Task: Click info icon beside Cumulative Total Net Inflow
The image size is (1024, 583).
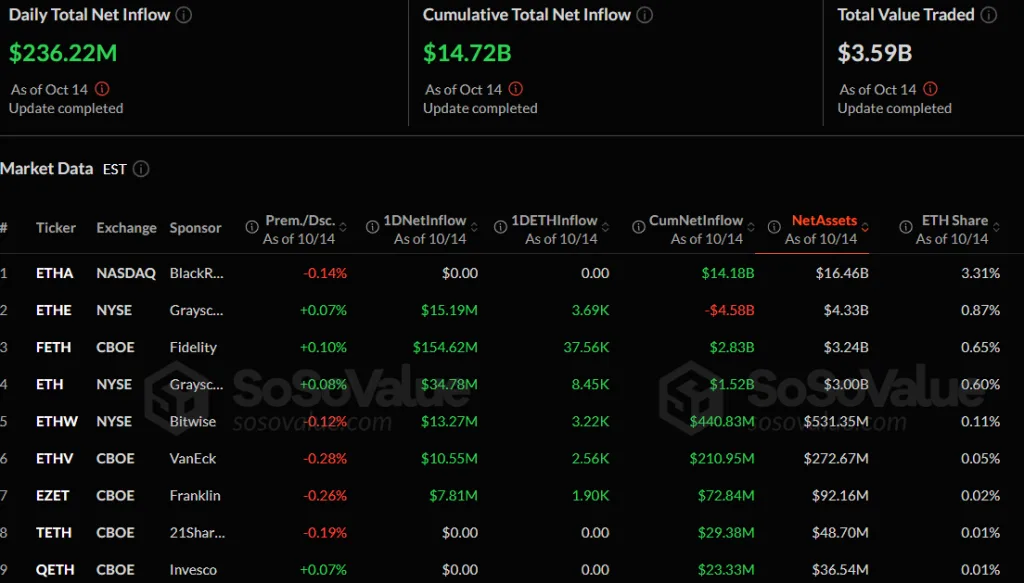Action: pos(645,15)
